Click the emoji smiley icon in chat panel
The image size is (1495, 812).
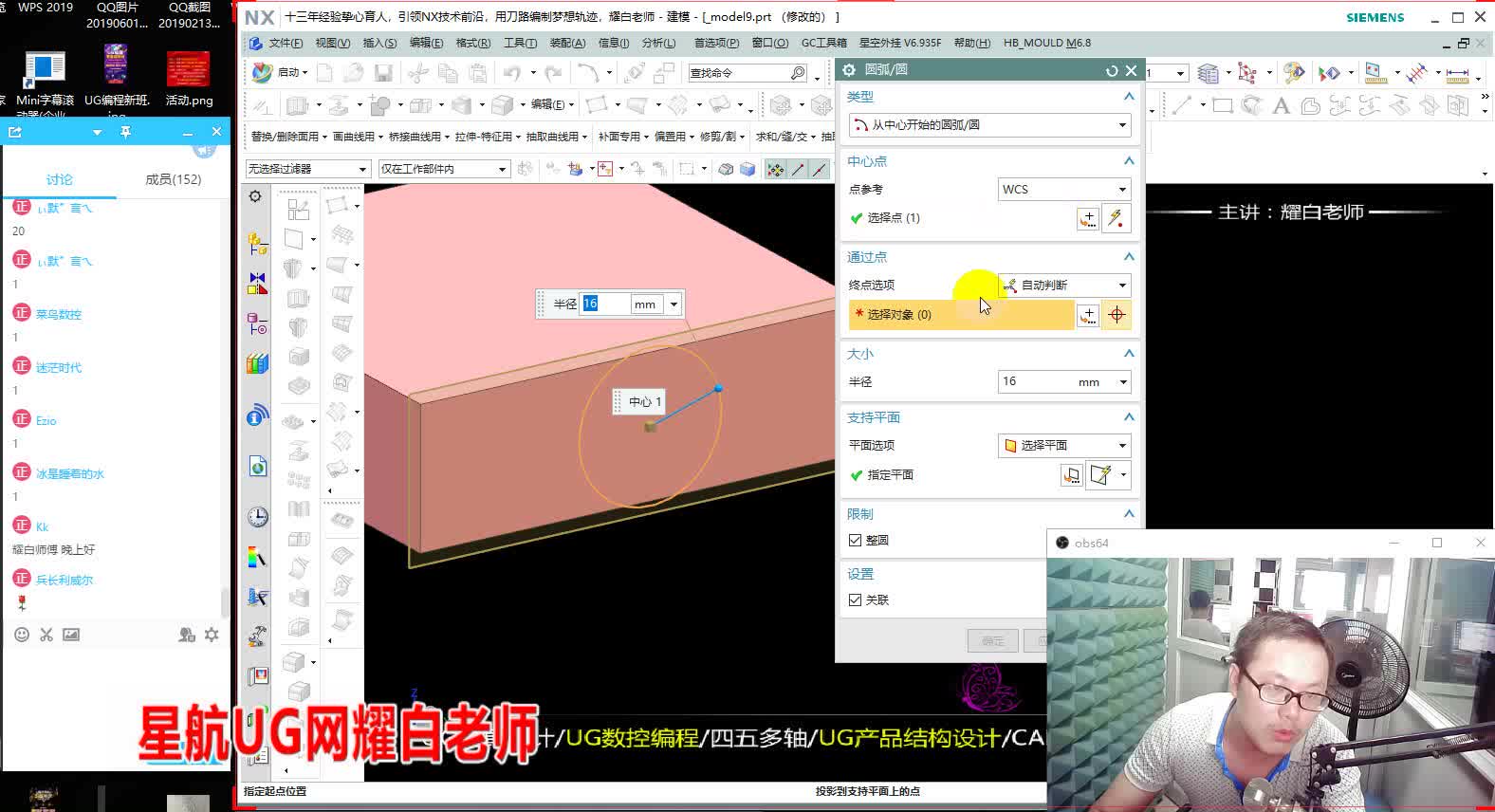[22, 635]
